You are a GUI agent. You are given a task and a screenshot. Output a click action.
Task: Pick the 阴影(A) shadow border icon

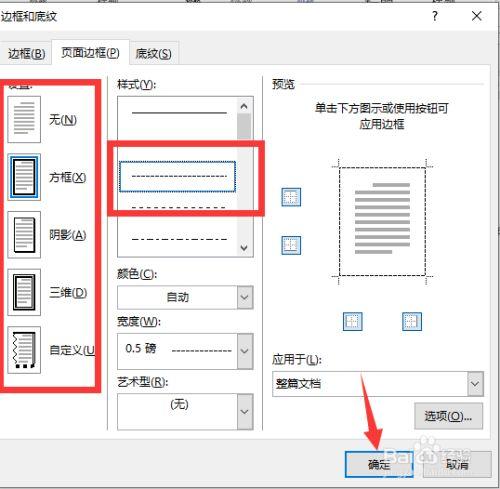pyautogui.click(x=24, y=235)
